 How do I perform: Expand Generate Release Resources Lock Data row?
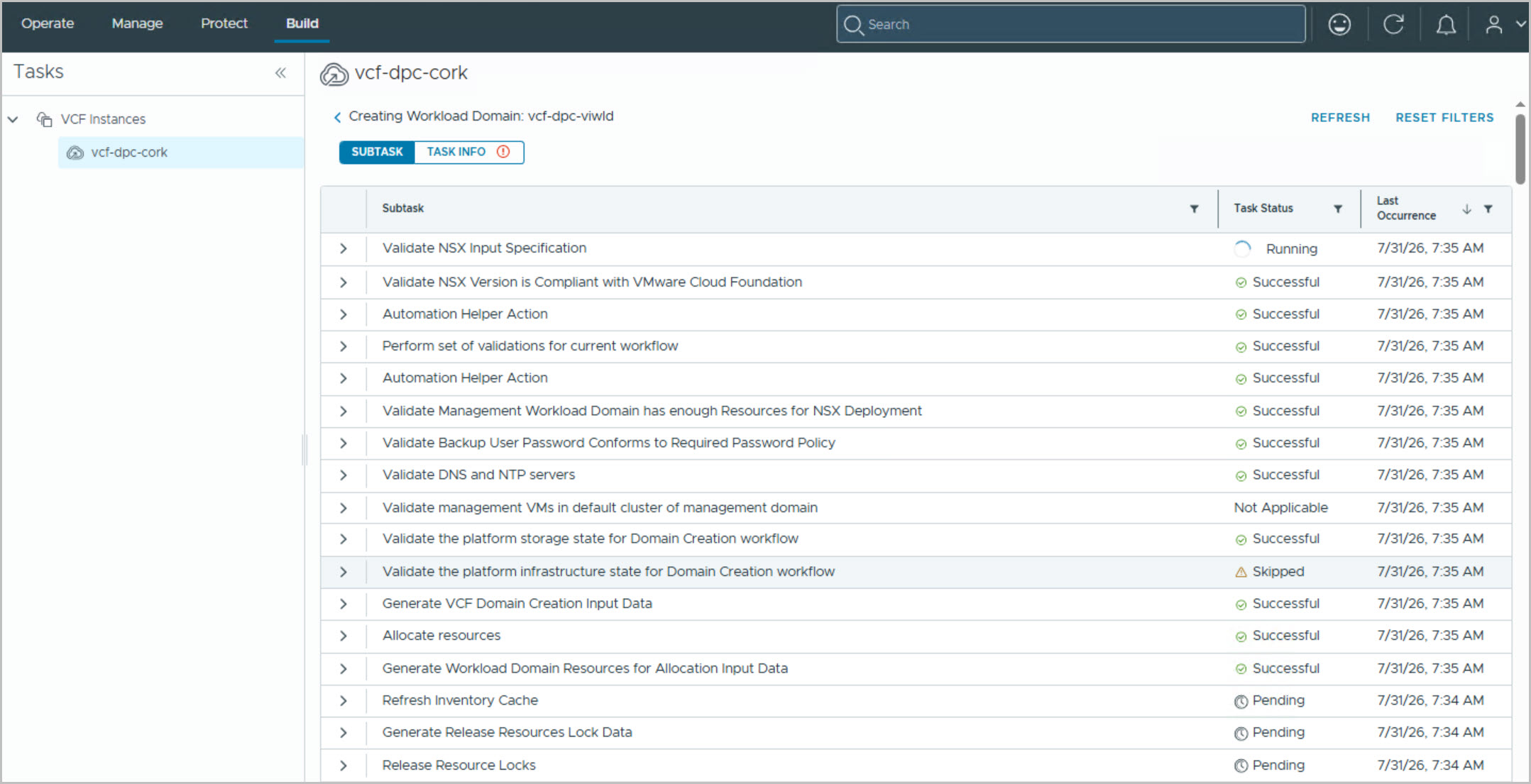[344, 733]
